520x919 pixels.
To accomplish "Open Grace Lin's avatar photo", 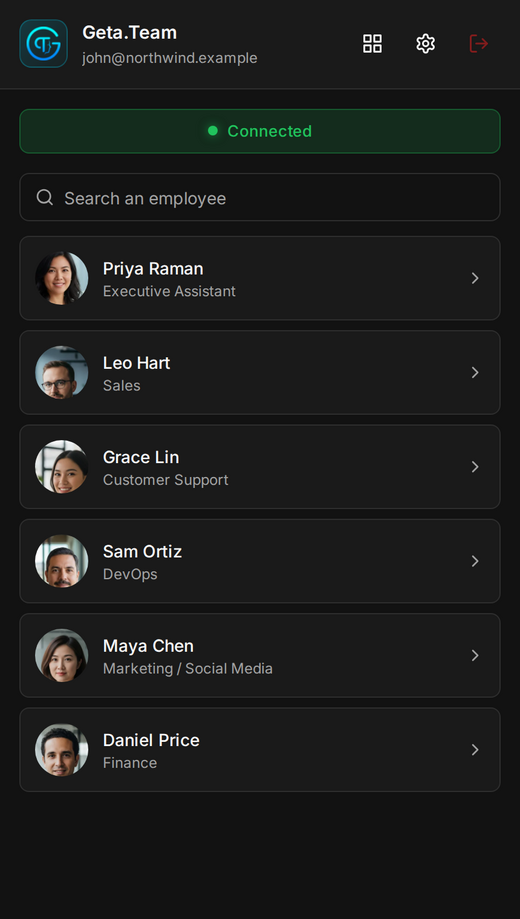I will click(62, 467).
